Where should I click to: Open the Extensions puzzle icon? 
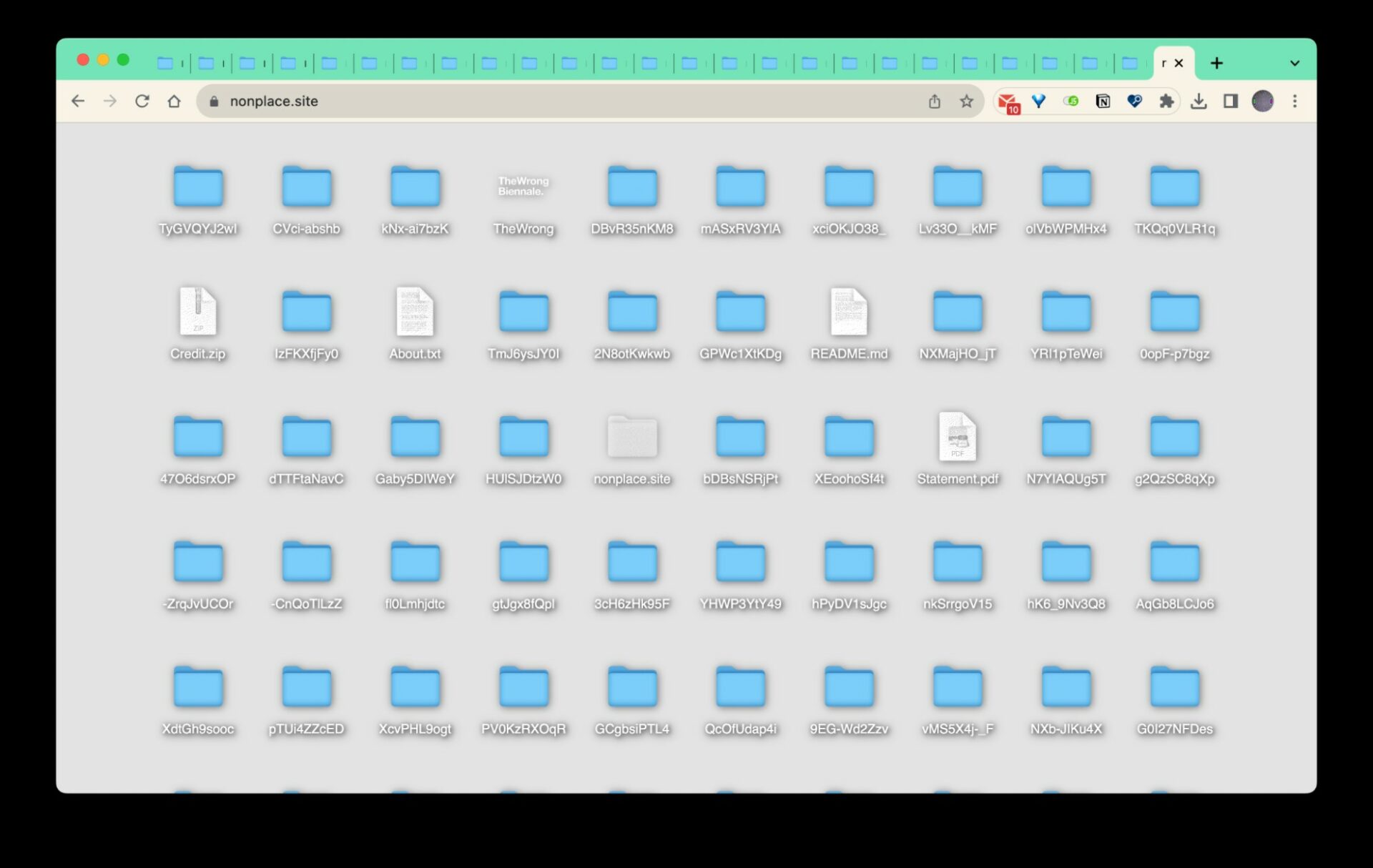coord(1166,102)
